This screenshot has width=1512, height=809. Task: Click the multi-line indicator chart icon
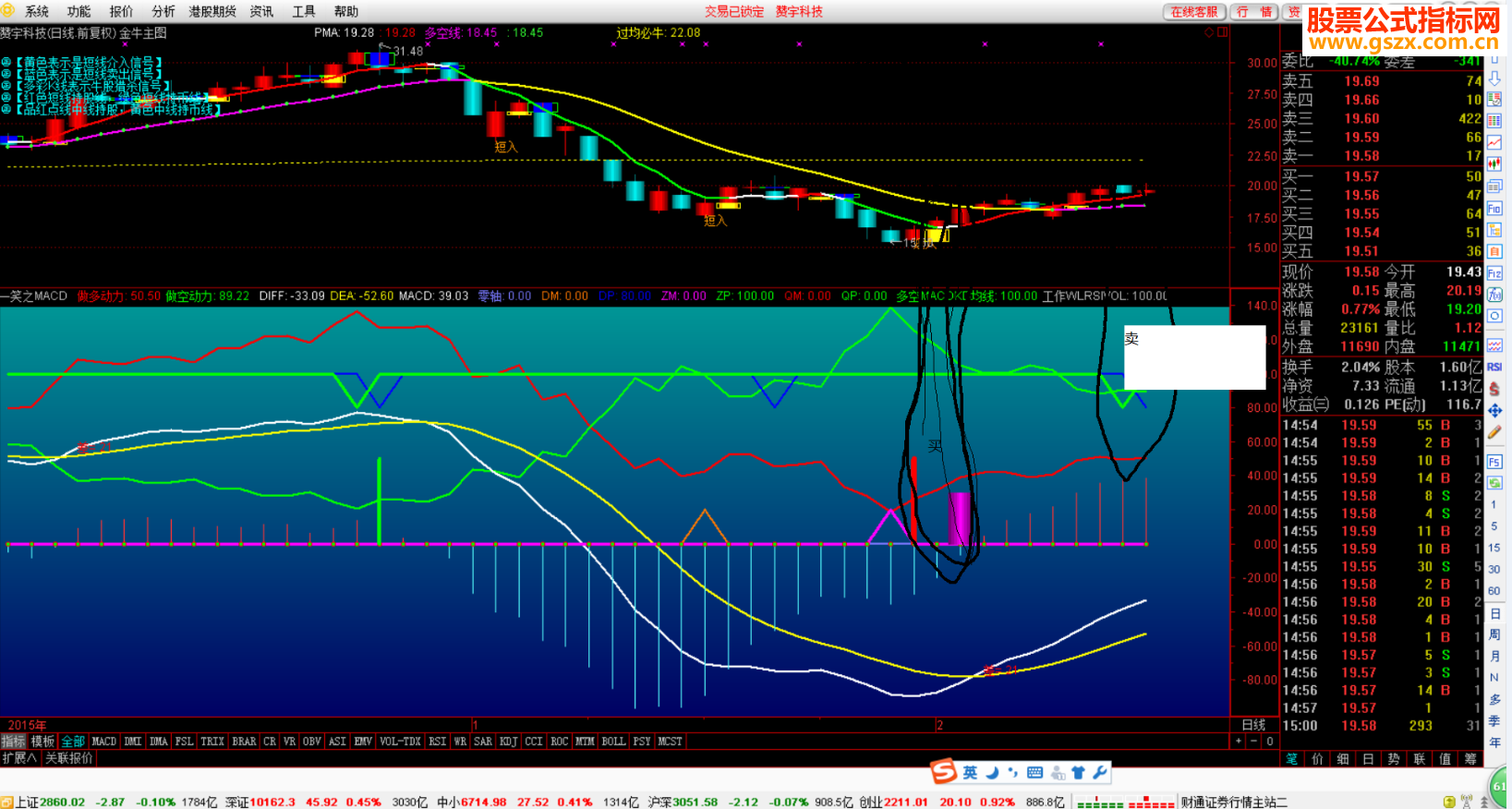tap(1494, 345)
